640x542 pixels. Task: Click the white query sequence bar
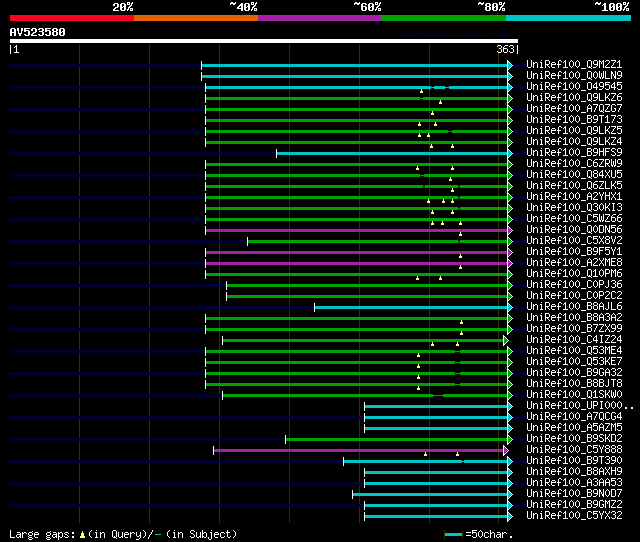[264, 41]
